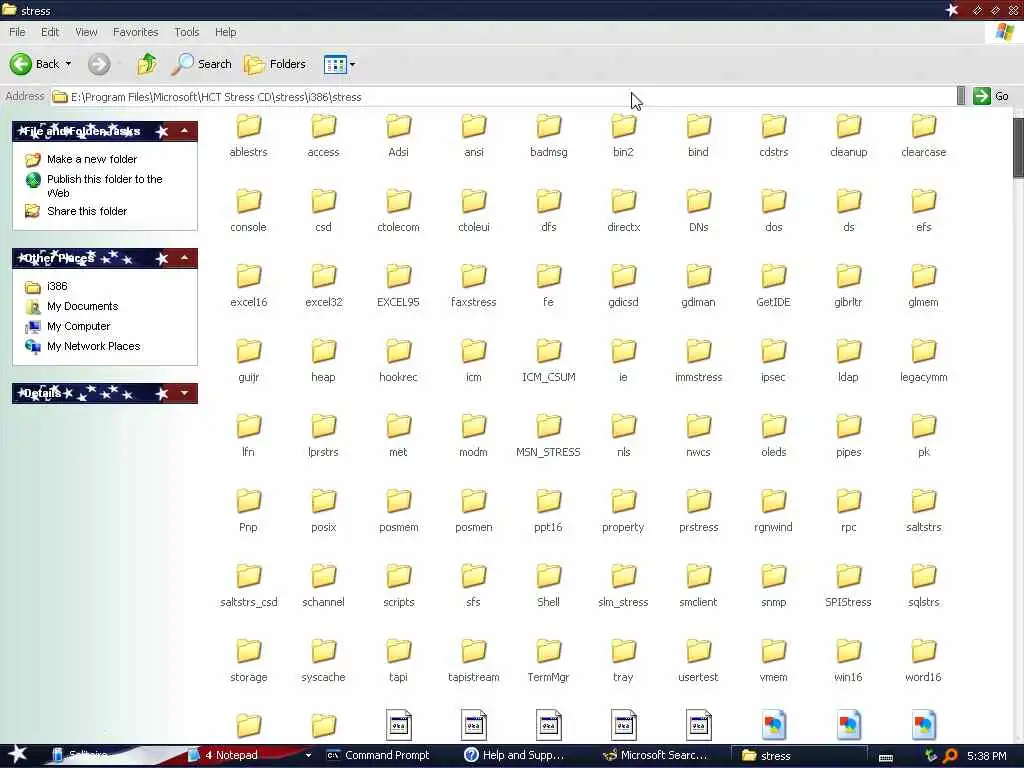The width and height of the screenshot is (1024, 768).
Task: Select the ablestrs folder
Action: pyautogui.click(x=248, y=136)
